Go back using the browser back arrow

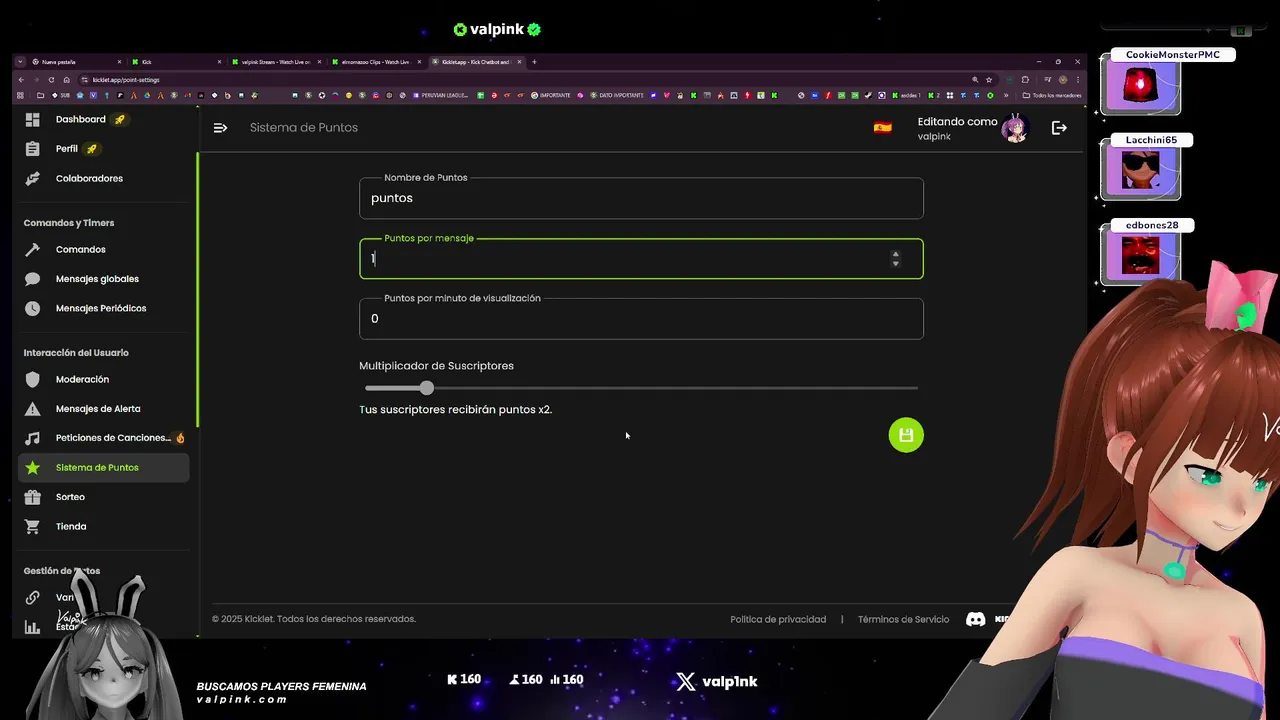click(x=21, y=80)
